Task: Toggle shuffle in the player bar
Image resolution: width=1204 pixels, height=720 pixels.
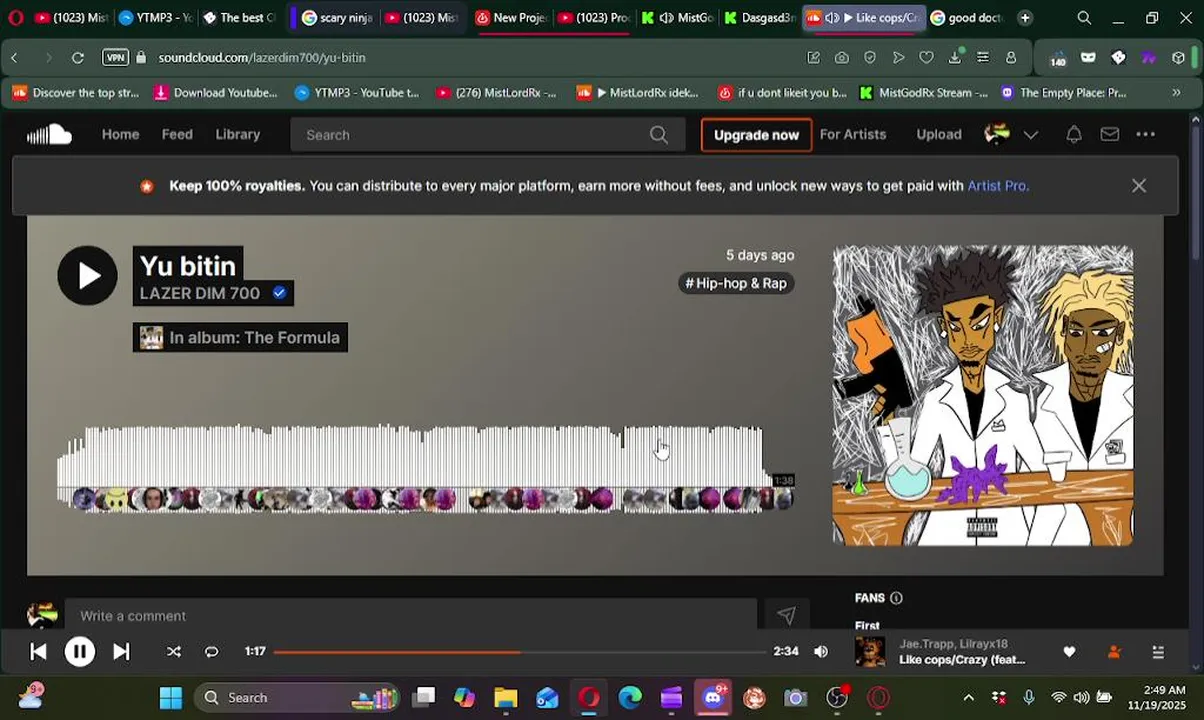Action: pyautogui.click(x=174, y=652)
